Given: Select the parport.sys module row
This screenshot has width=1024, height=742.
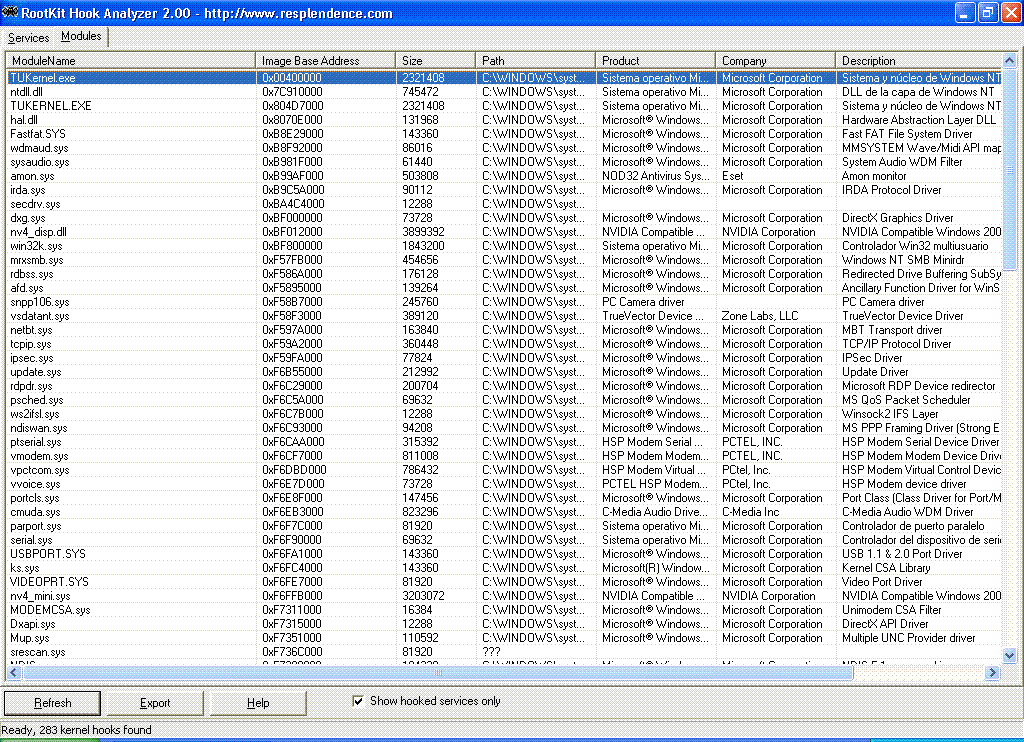Looking at the screenshot, I should pos(504,526).
